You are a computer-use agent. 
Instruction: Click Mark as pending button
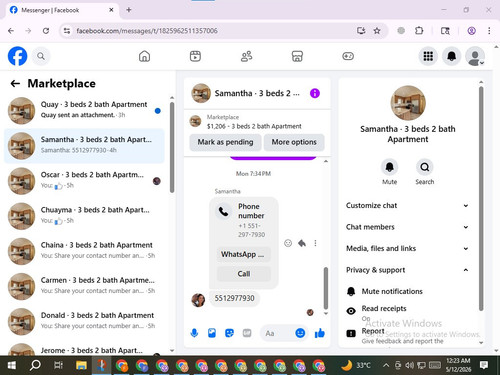(225, 142)
